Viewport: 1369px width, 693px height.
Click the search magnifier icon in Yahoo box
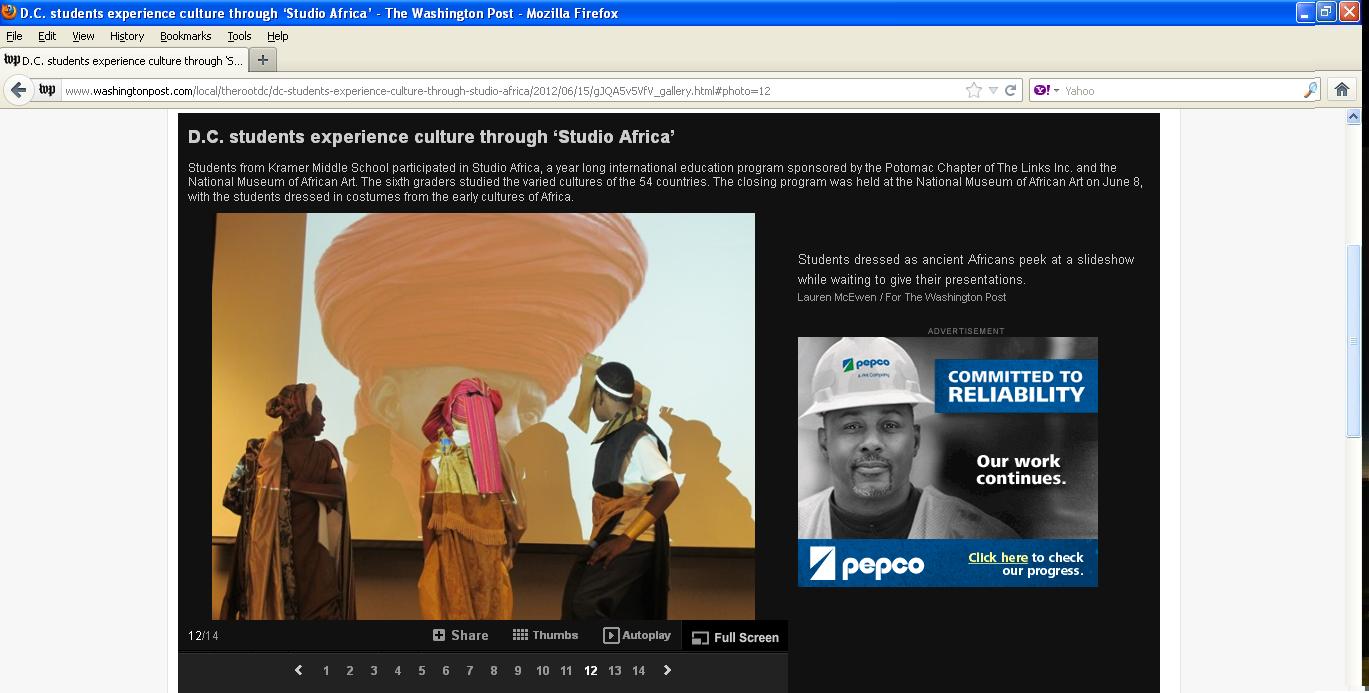point(1310,90)
